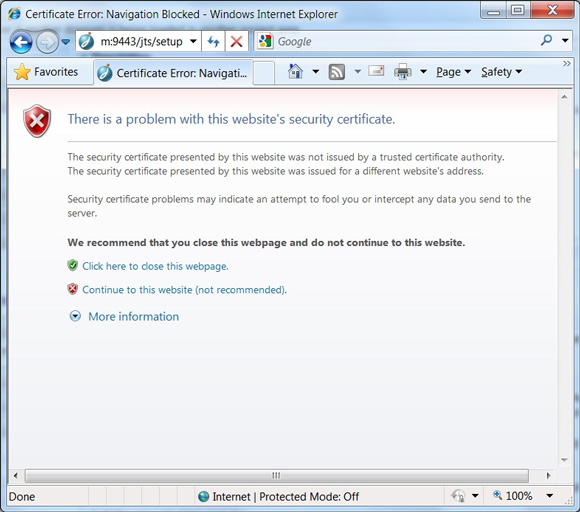
Task: Maximize the Internet Explorer window
Action: click(517, 10)
